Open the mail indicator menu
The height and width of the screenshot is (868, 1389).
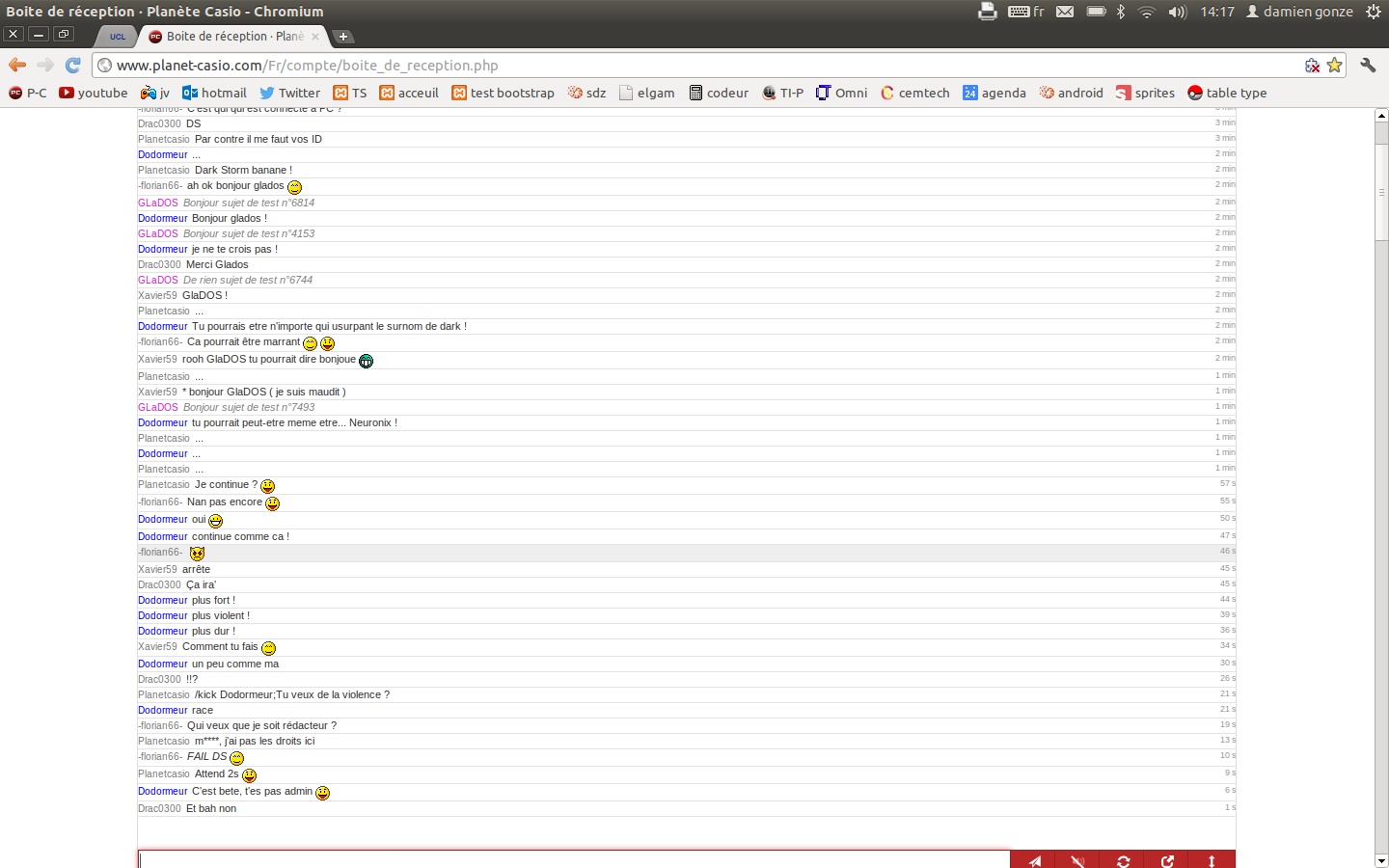tap(1065, 12)
